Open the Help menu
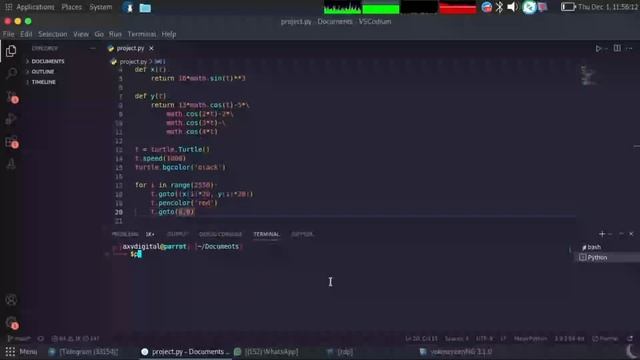The image size is (640, 360). (x=169, y=34)
